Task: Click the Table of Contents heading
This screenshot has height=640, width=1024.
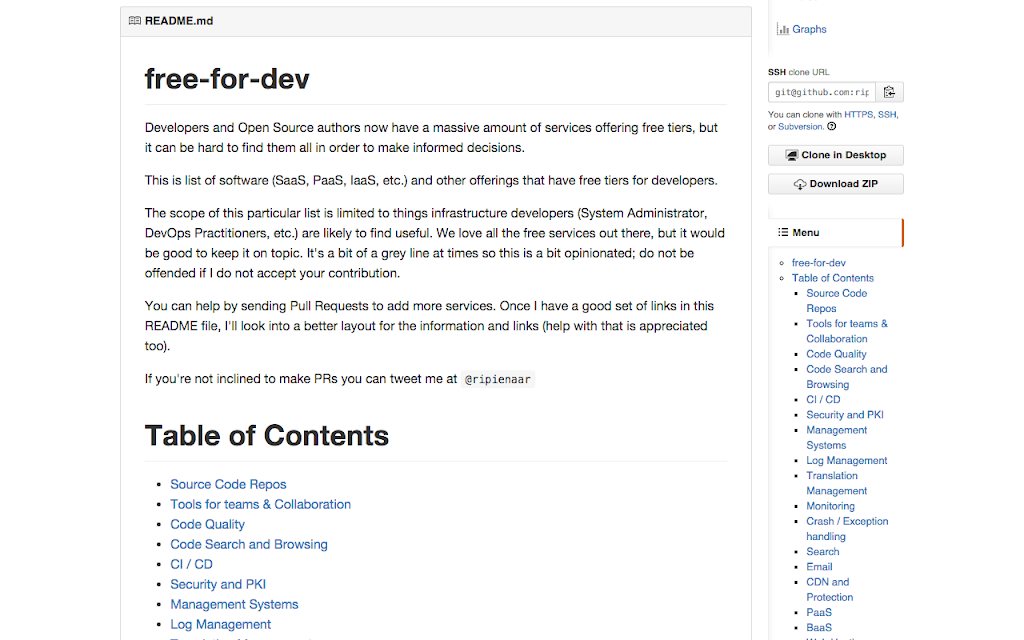Action: (266, 436)
